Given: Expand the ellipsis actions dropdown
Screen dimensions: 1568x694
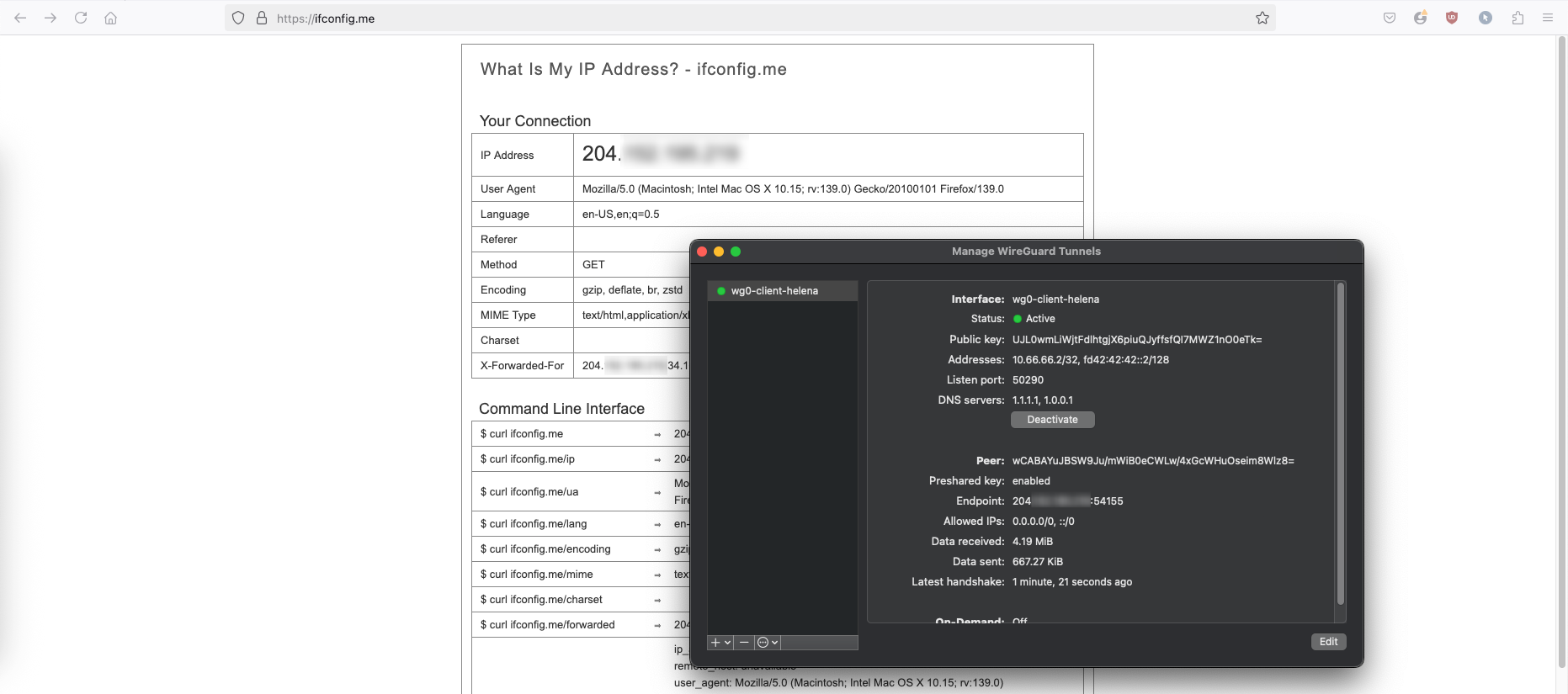Looking at the screenshot, I should [x=768, y=643].
